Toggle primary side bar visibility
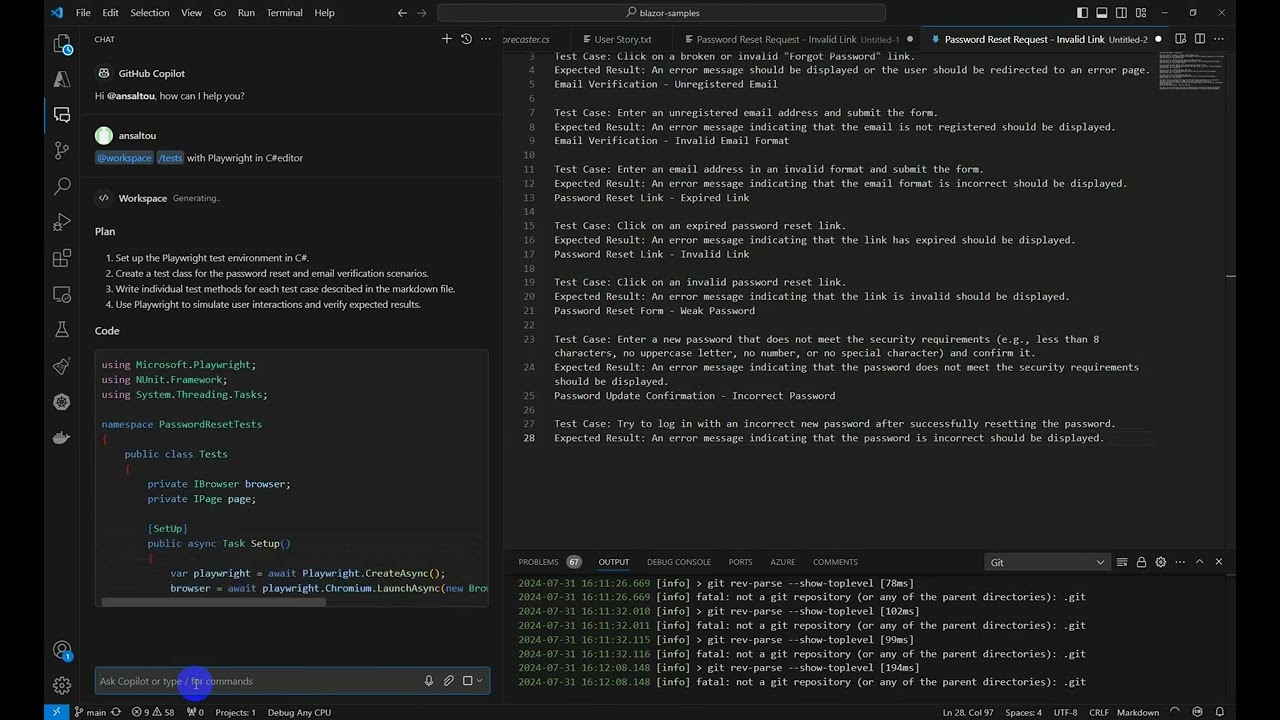The height and width of the screenshot is (720, 1280). click(x=1083, y=13)
